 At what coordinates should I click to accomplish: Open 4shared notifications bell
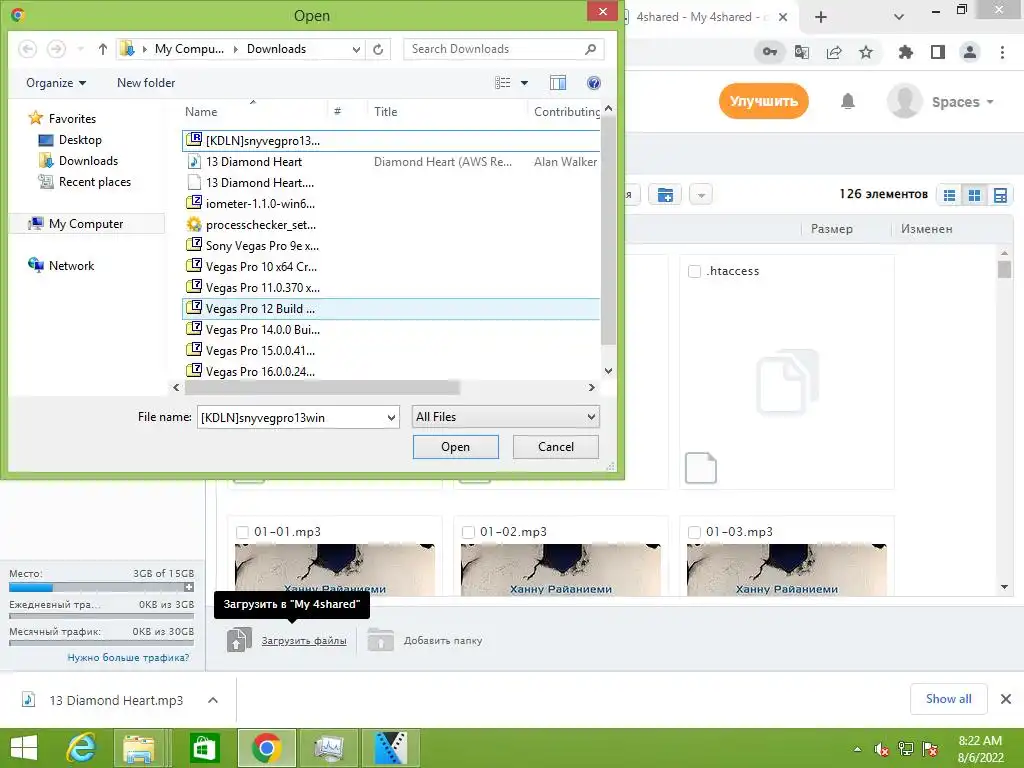click(x=848, y=101)
